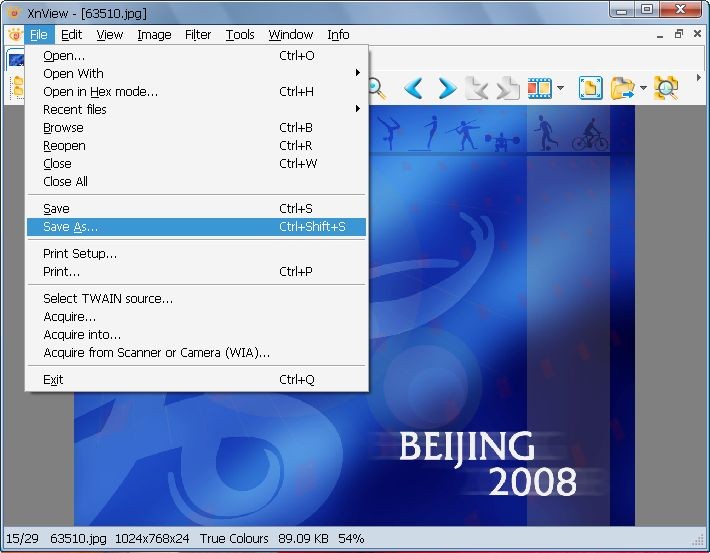Click the greyed next page icon
Image resolution: width=710 pixels, height=553 pixels.
pyautogui.click(x=508, y=88)
